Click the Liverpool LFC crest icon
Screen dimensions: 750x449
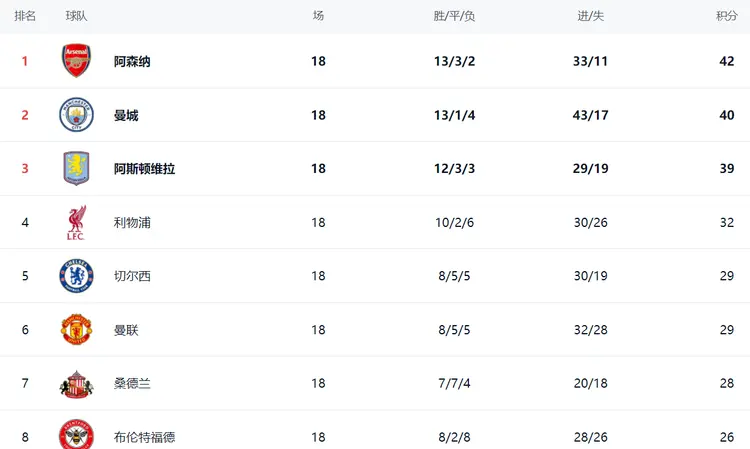coord(76,222)
